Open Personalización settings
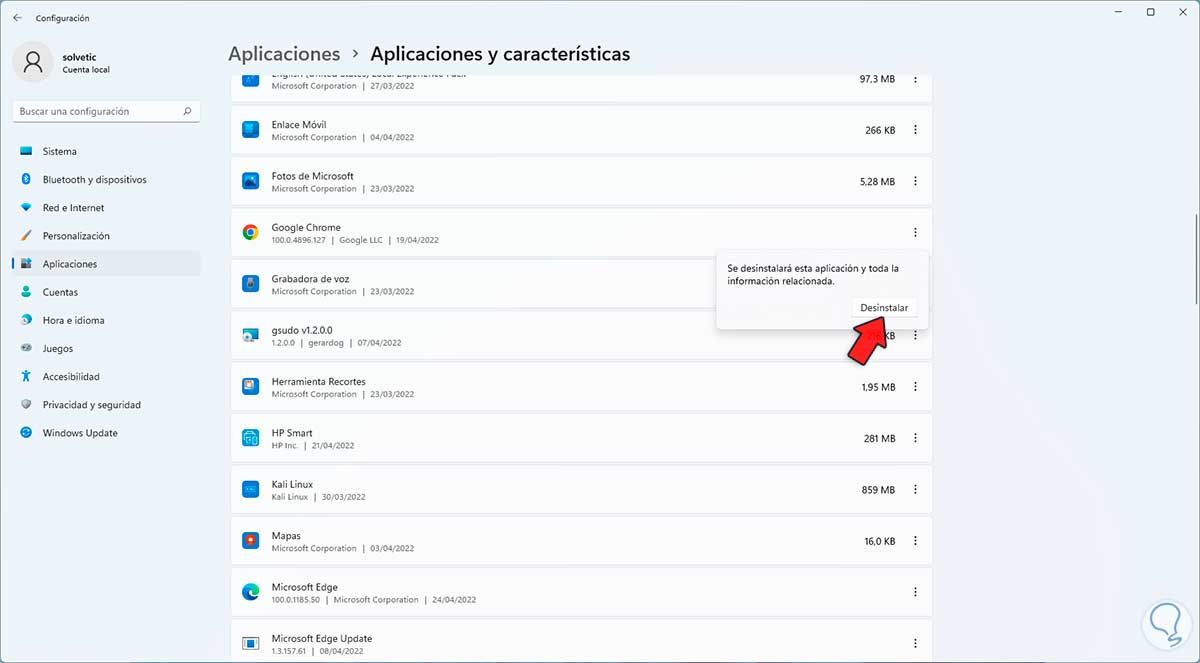Screen dimensions: 1200x663 [x=106, y=236]
